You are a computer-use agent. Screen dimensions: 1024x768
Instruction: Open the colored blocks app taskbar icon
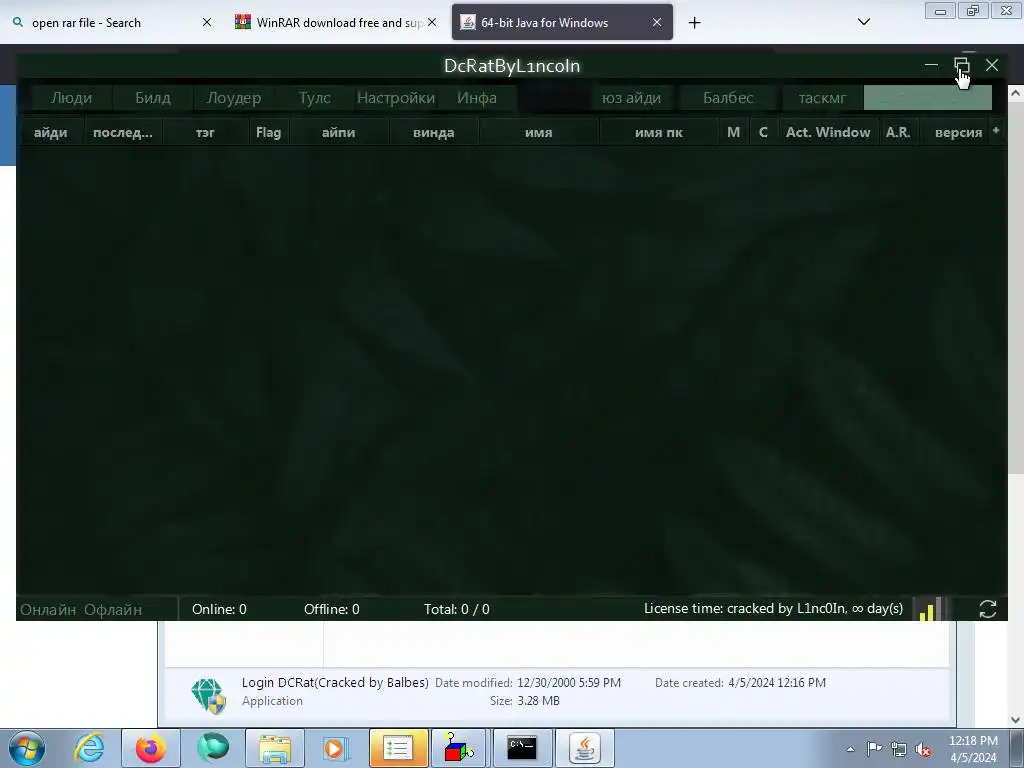(460, 748)
